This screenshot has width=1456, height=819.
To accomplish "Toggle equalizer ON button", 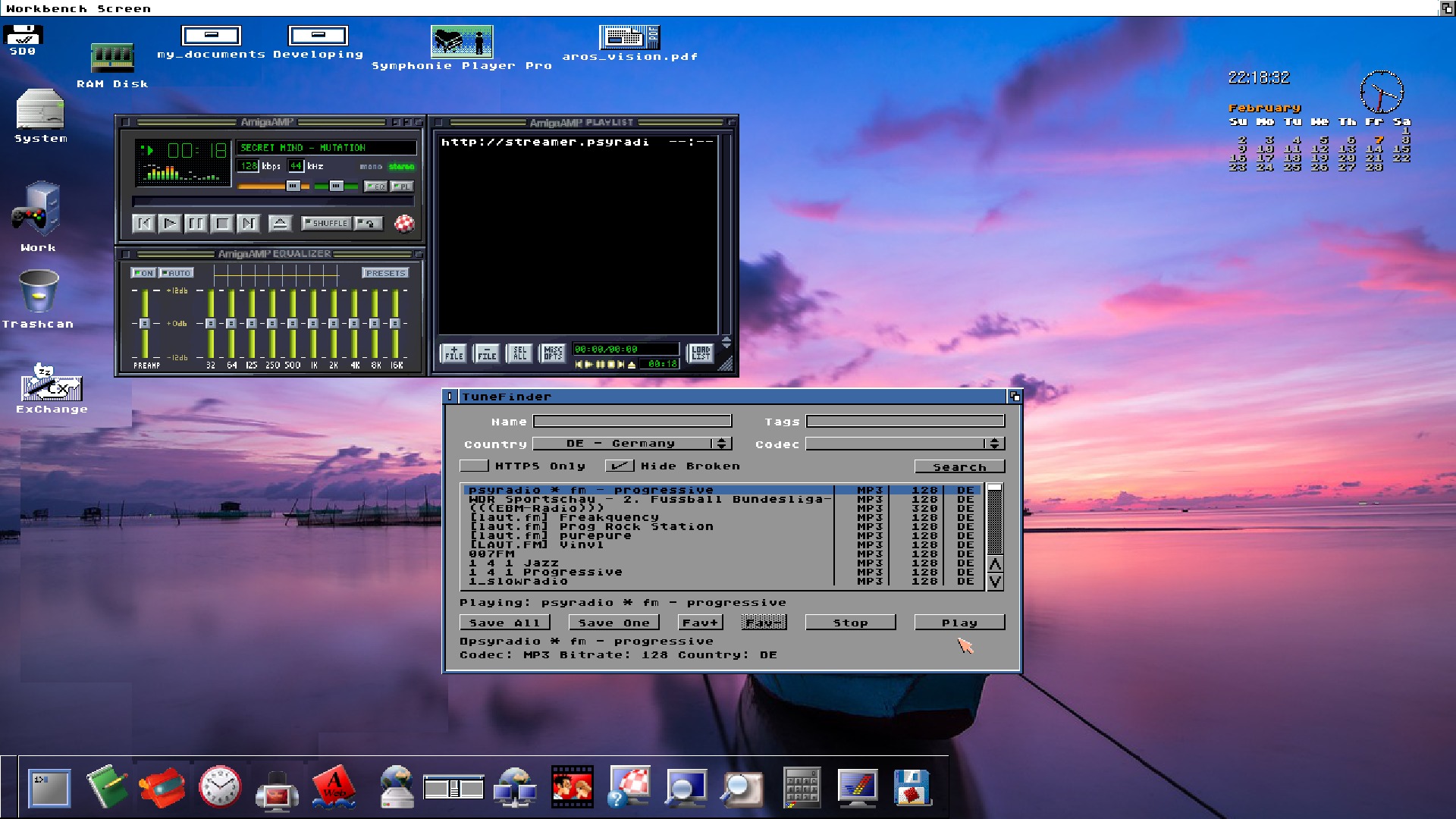I will tap(143, 273).
